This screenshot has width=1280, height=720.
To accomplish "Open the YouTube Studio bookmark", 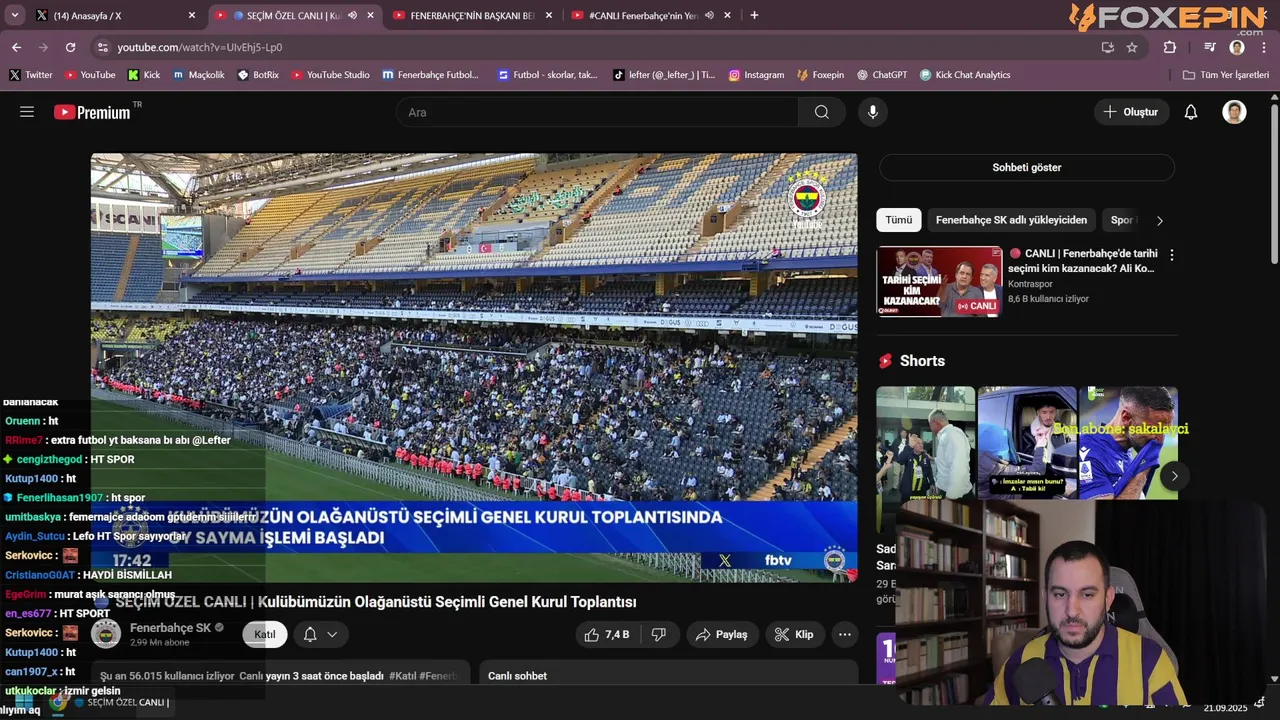I will 330,75.
